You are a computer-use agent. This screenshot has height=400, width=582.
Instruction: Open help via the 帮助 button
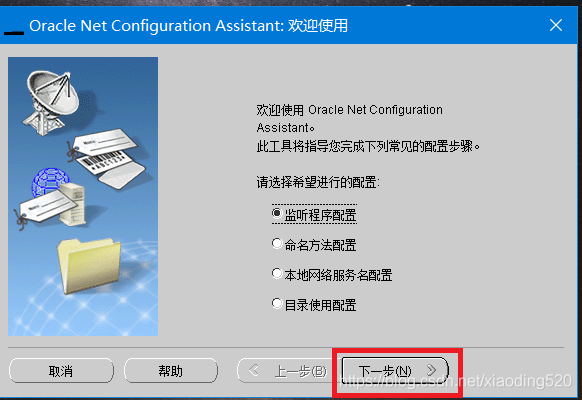pyautogui.click(x=171, y=370)
